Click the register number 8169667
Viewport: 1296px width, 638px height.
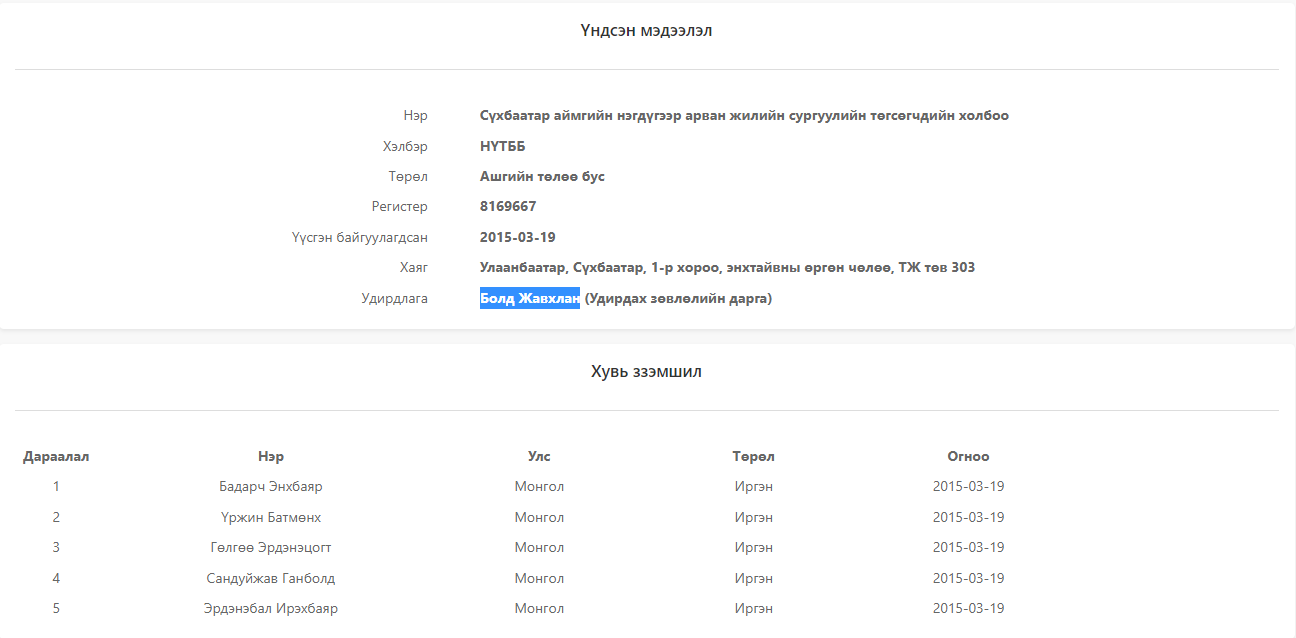508,207
